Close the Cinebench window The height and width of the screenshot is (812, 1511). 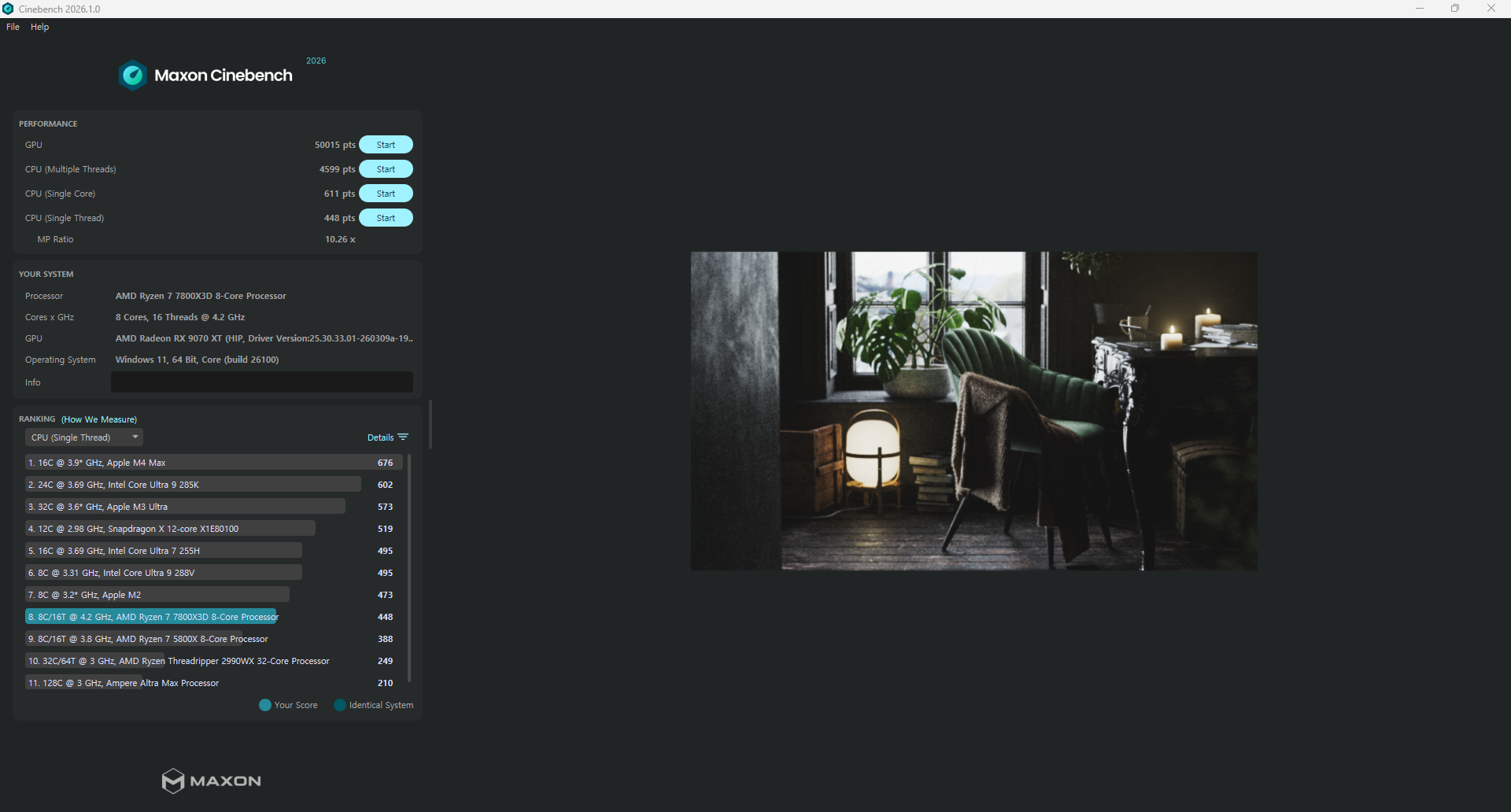[x=1491, y=9]
